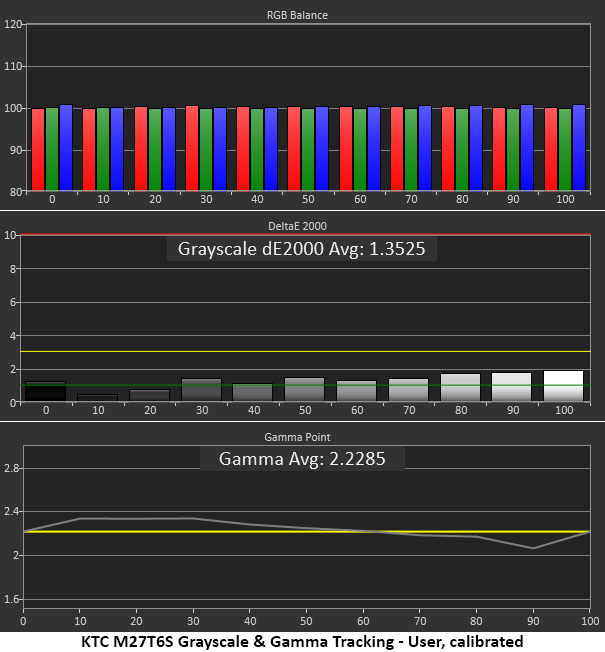Click the KTC M27T6S caption text
The image size is (605, 652).
pyautogui.click(x=302, y=642)
